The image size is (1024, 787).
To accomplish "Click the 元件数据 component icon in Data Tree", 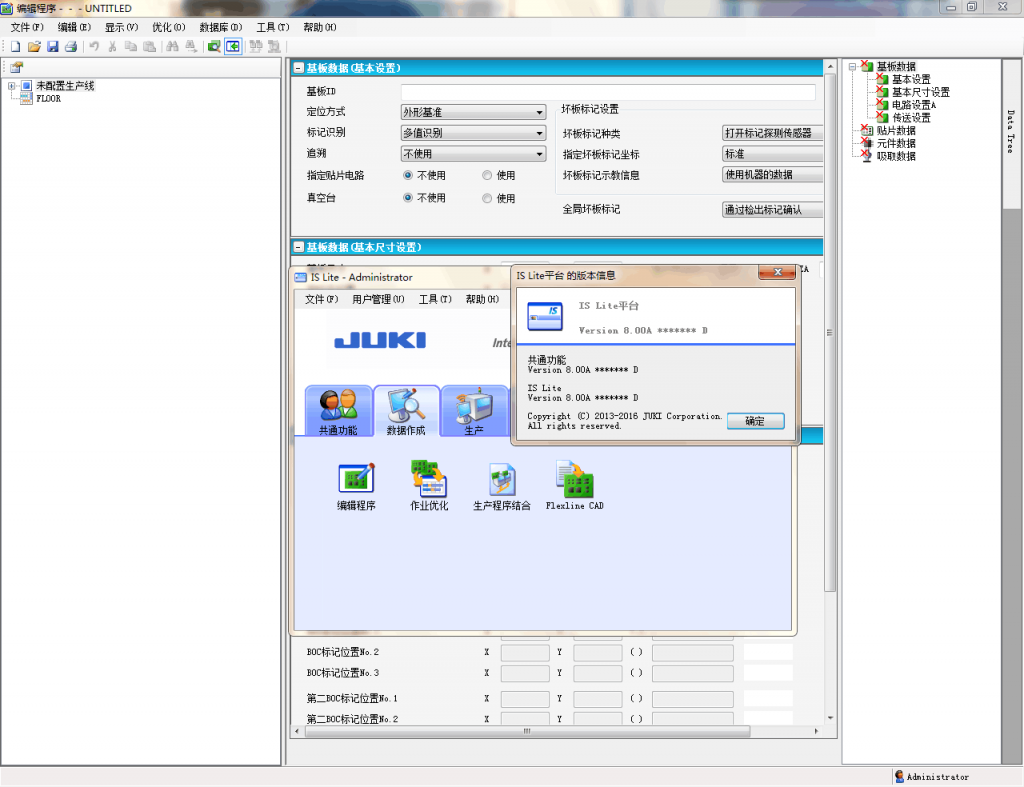I will point(867,143).
